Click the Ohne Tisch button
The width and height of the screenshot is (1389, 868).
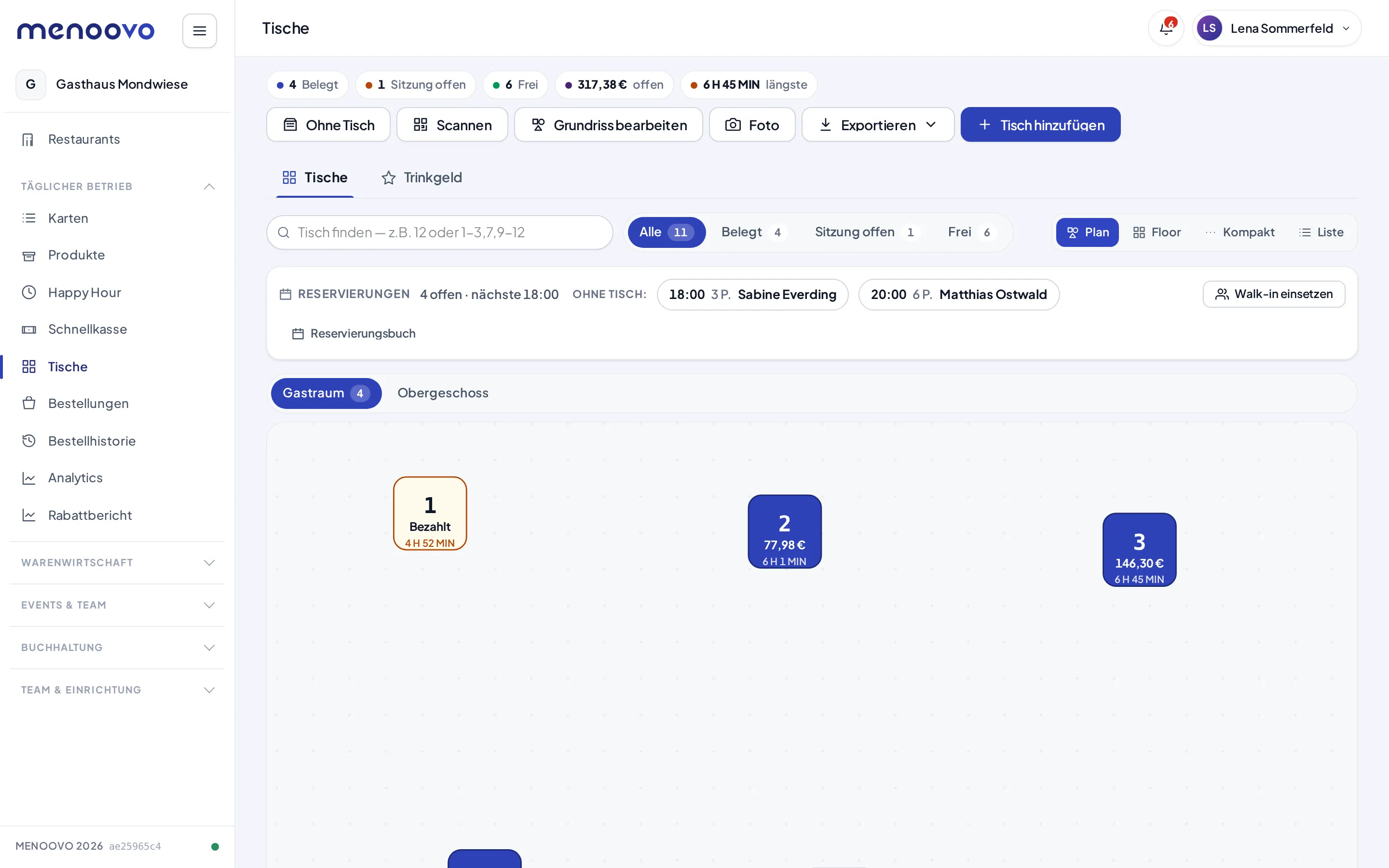[x=328, y=124]
